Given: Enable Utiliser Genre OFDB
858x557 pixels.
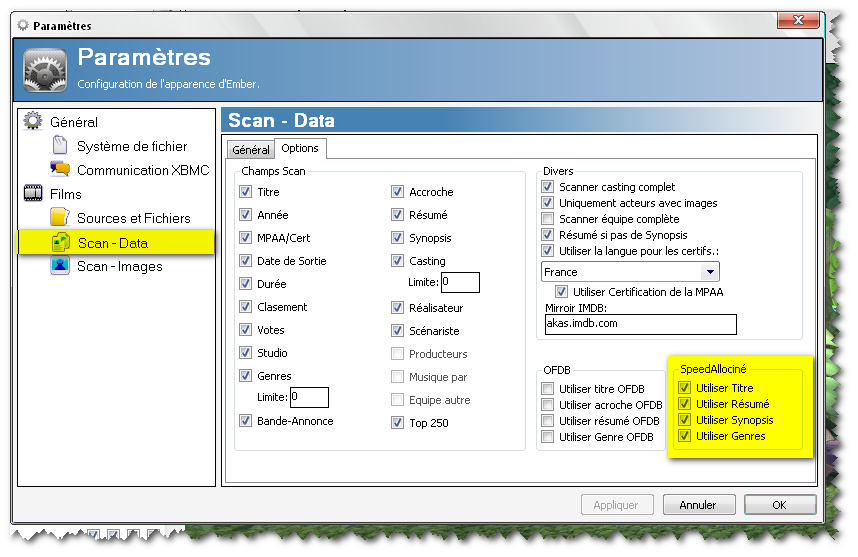Looking at the screenshot, I should pyautogui.click(x=547, y=437).
